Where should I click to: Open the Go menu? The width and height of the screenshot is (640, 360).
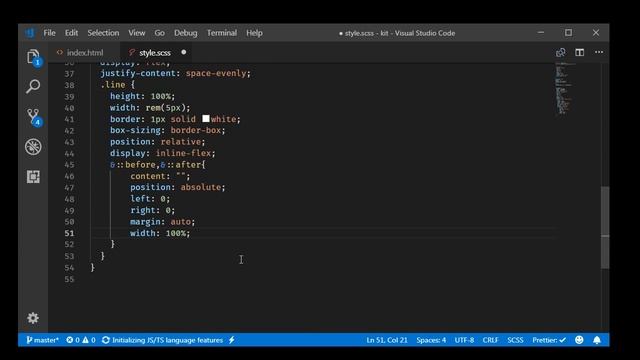coord(160,33)
